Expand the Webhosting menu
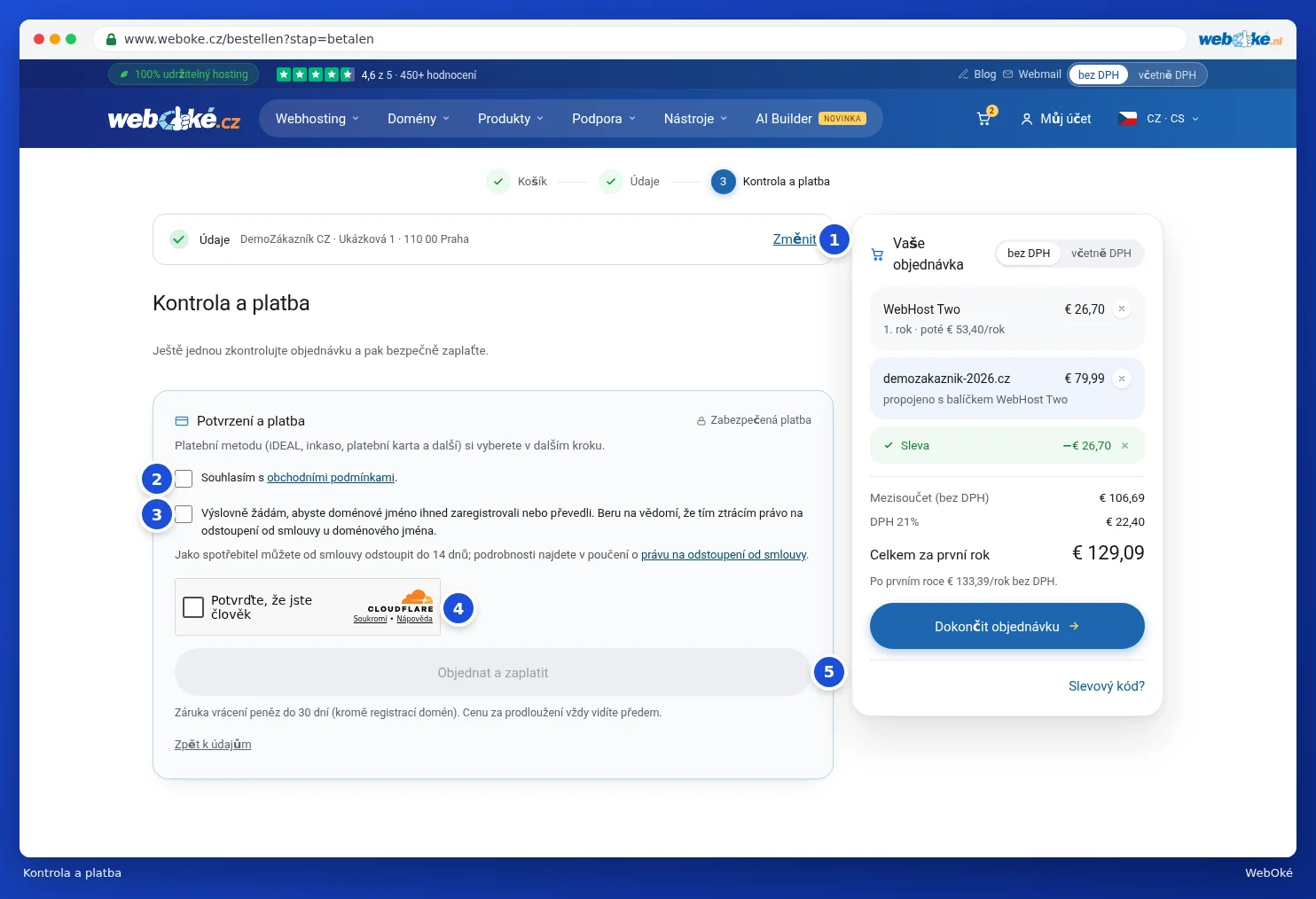 pos(317,119)
